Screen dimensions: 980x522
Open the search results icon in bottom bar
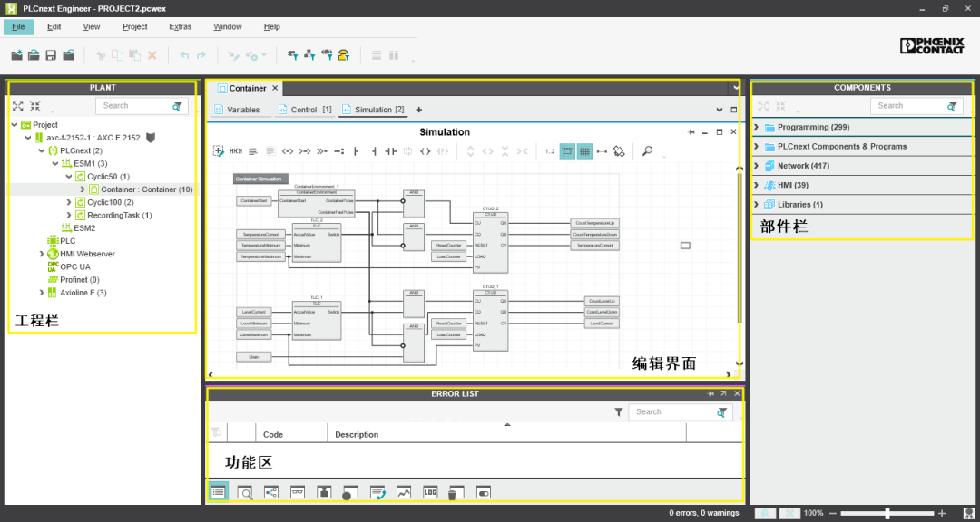point(246,493)
